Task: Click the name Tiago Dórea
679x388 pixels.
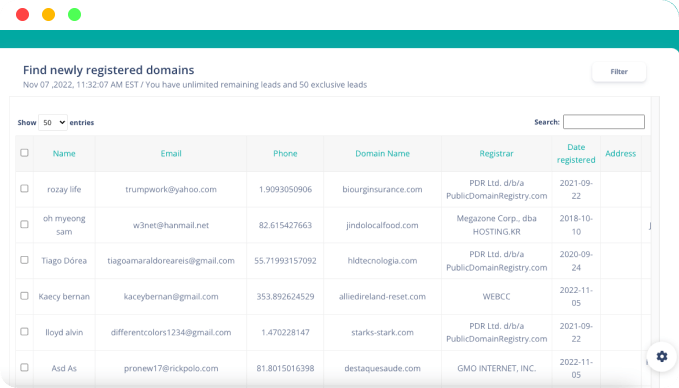Action: click(x=64, y=261)
